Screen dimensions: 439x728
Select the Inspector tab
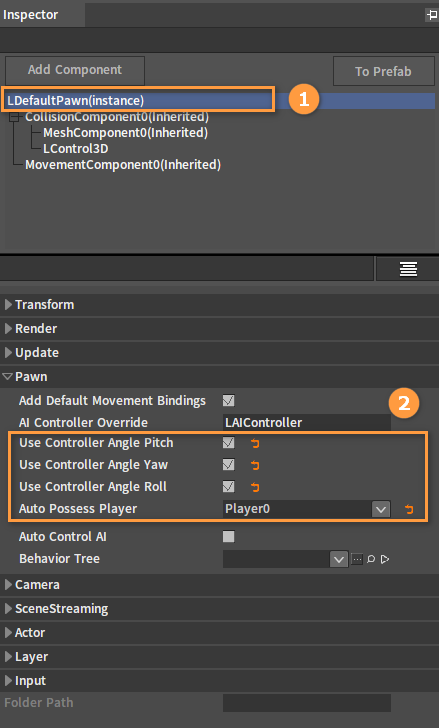click(x=31, y=15)
